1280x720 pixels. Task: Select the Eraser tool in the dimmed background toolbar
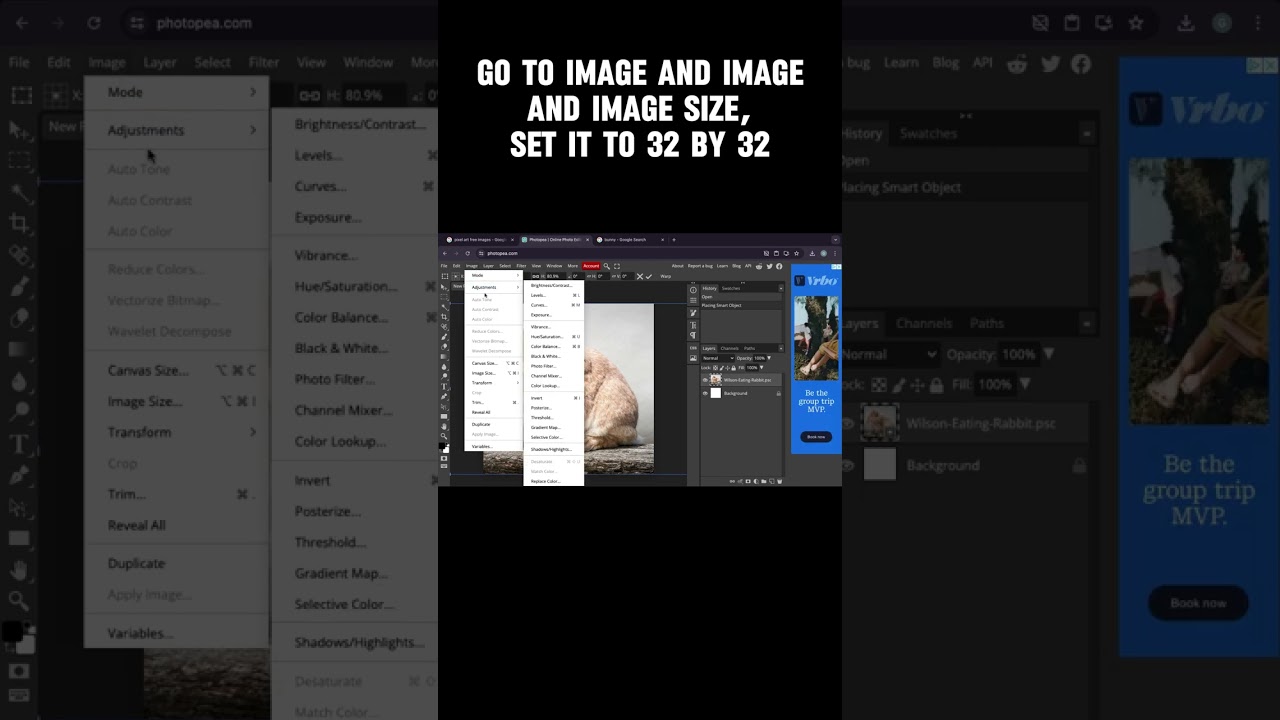pos(19,318)
